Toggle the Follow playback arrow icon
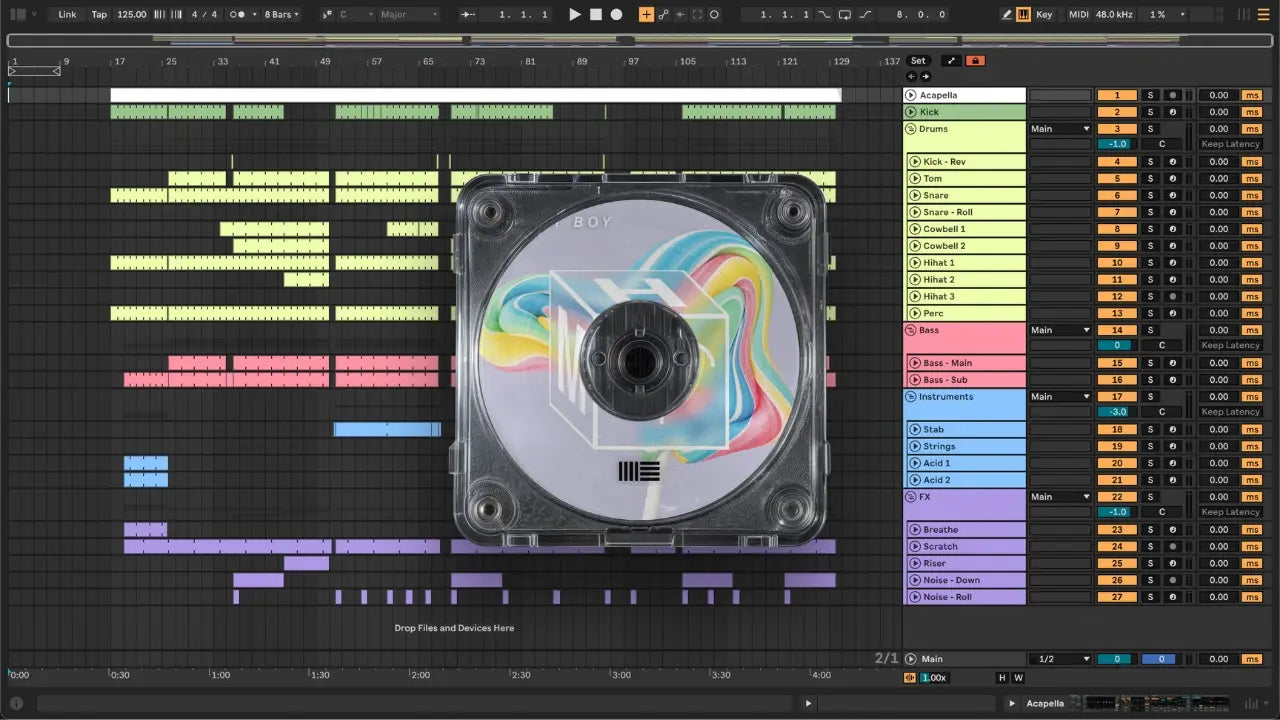The height and width of the screenshot is (720, 1280). (x=469, y=15)
